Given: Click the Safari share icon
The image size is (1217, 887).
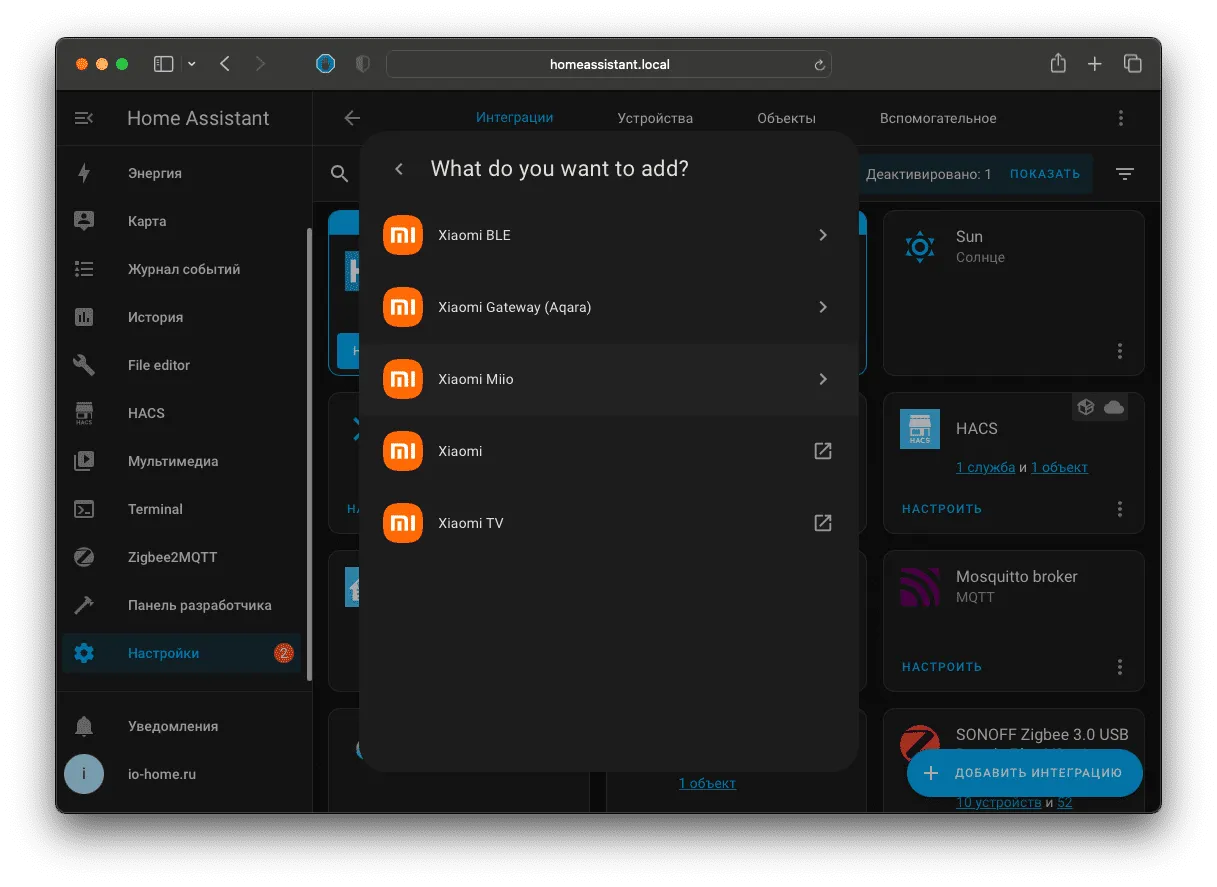Looking at the screenshot, I should [x=1058, y=63].
